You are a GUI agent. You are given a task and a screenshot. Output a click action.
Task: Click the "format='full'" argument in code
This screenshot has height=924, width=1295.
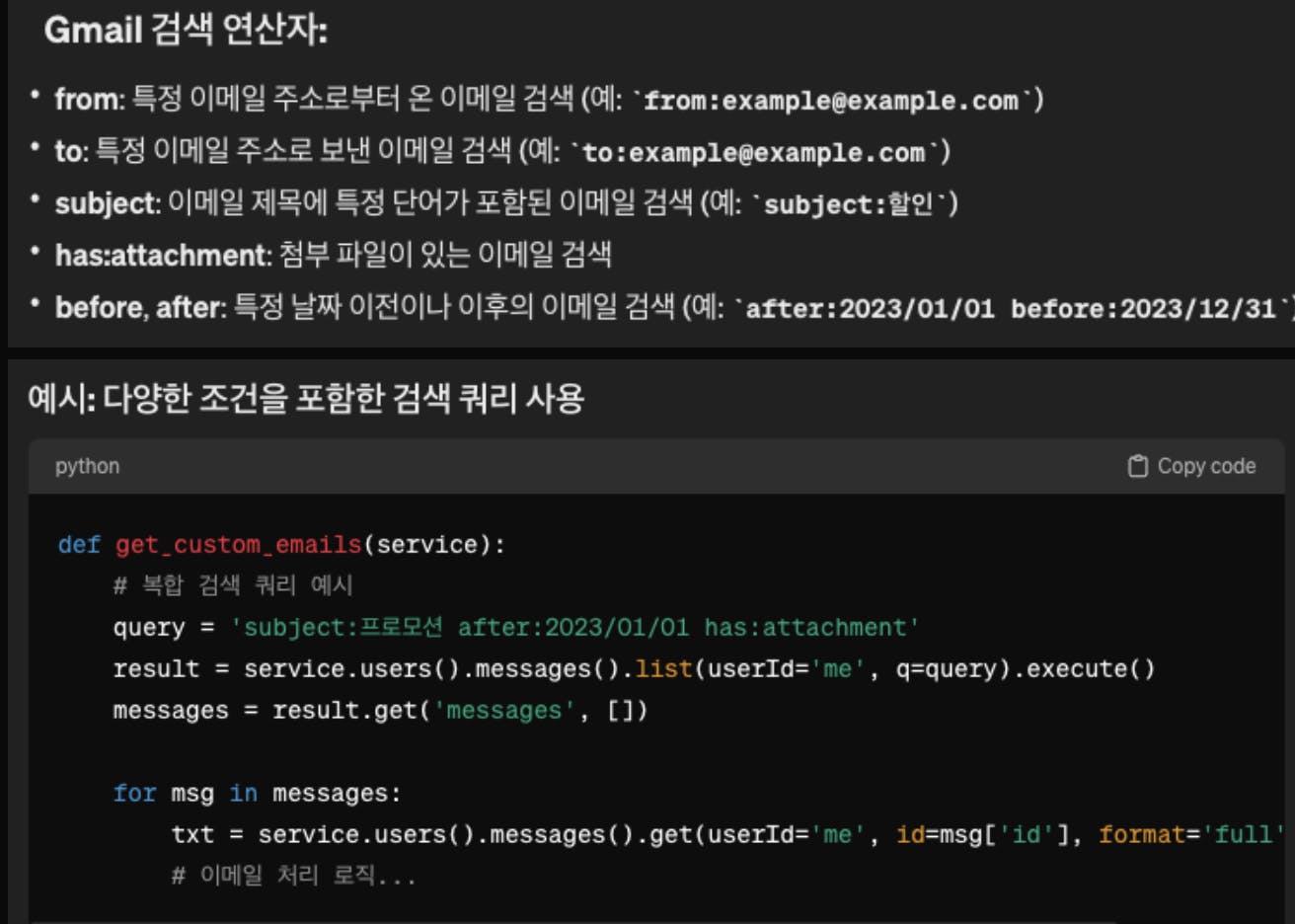coord(1192,835)
